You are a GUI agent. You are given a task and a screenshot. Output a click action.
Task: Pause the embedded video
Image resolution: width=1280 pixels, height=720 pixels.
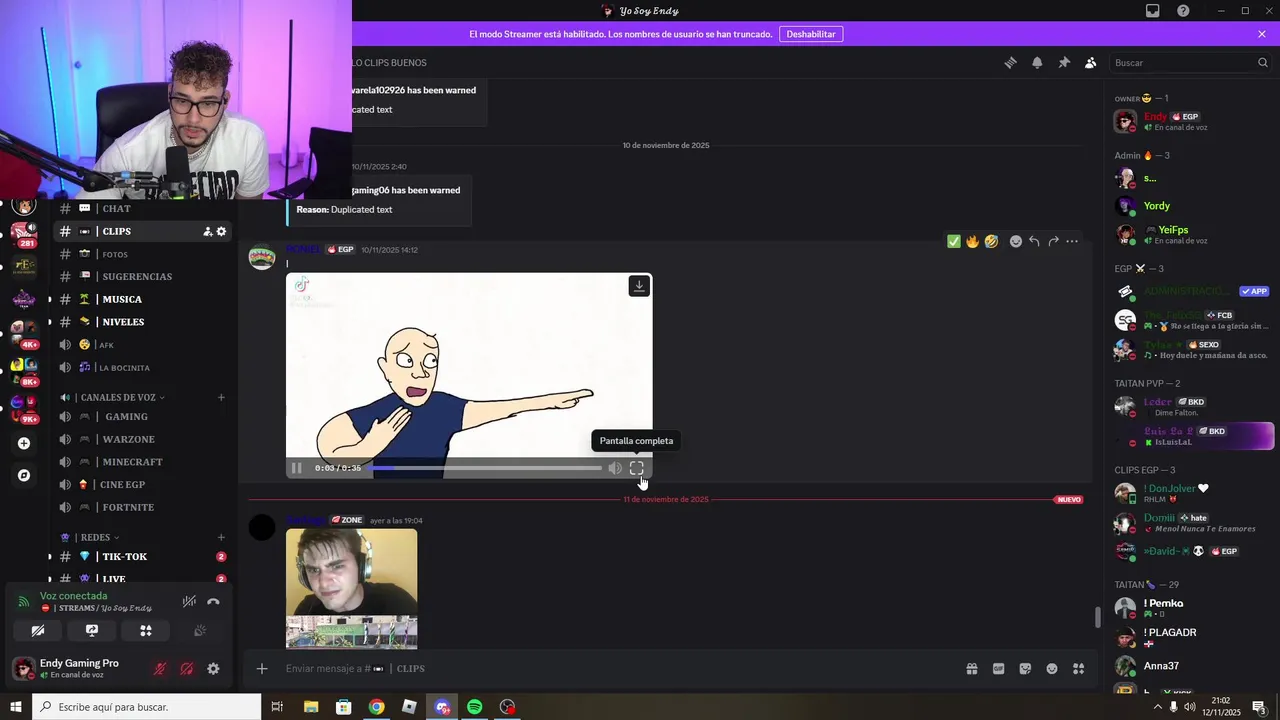tap(297, 468)
